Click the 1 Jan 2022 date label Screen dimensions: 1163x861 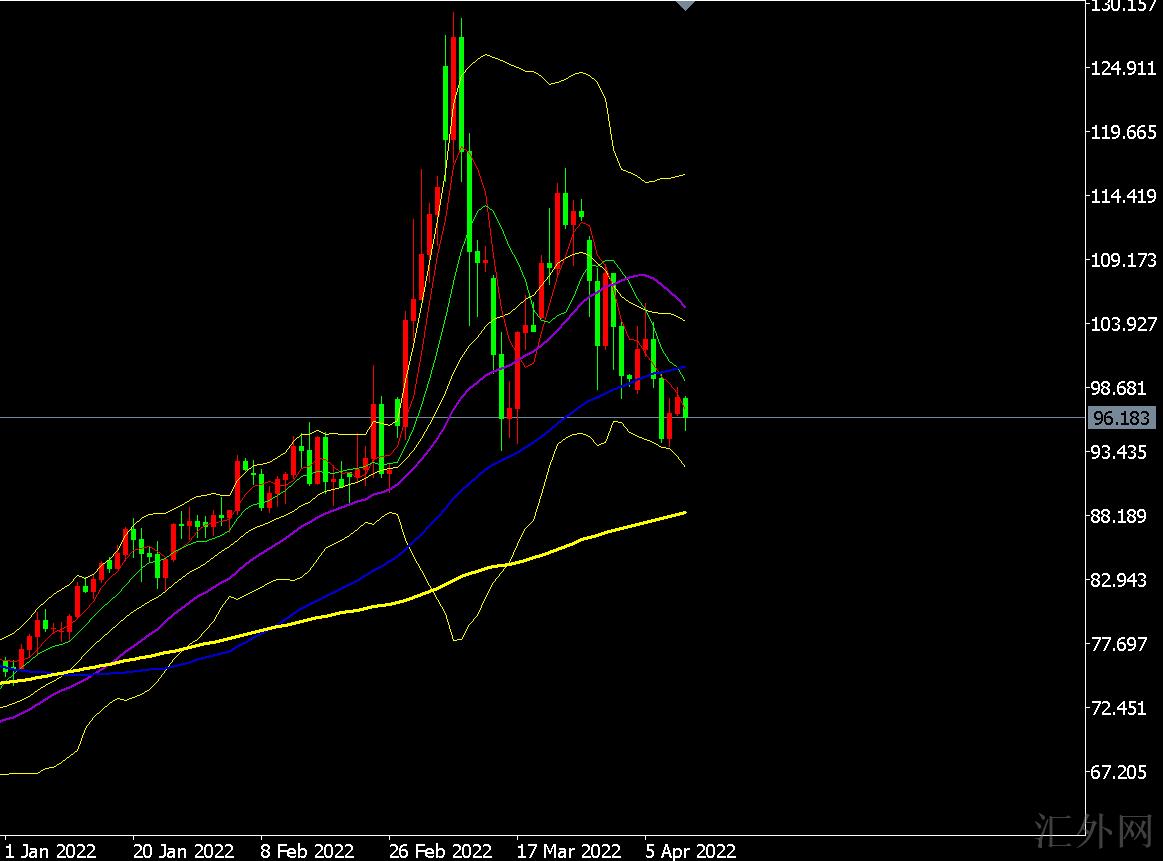50,851
